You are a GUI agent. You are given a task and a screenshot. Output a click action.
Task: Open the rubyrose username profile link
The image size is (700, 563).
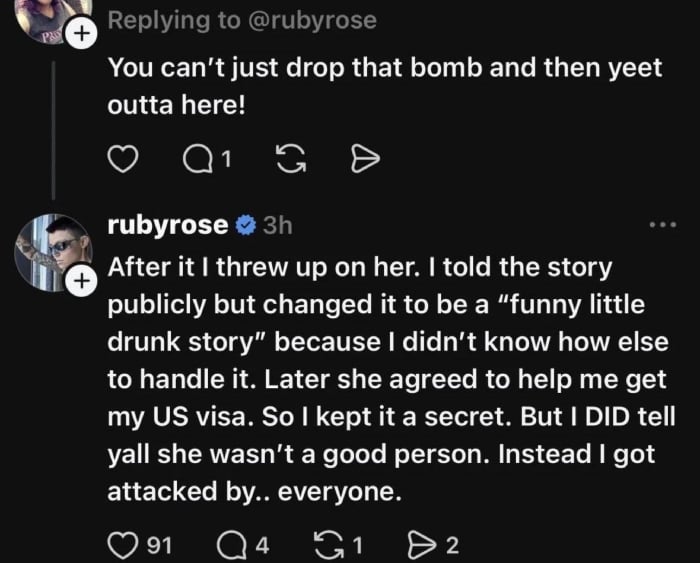(167, 226)
